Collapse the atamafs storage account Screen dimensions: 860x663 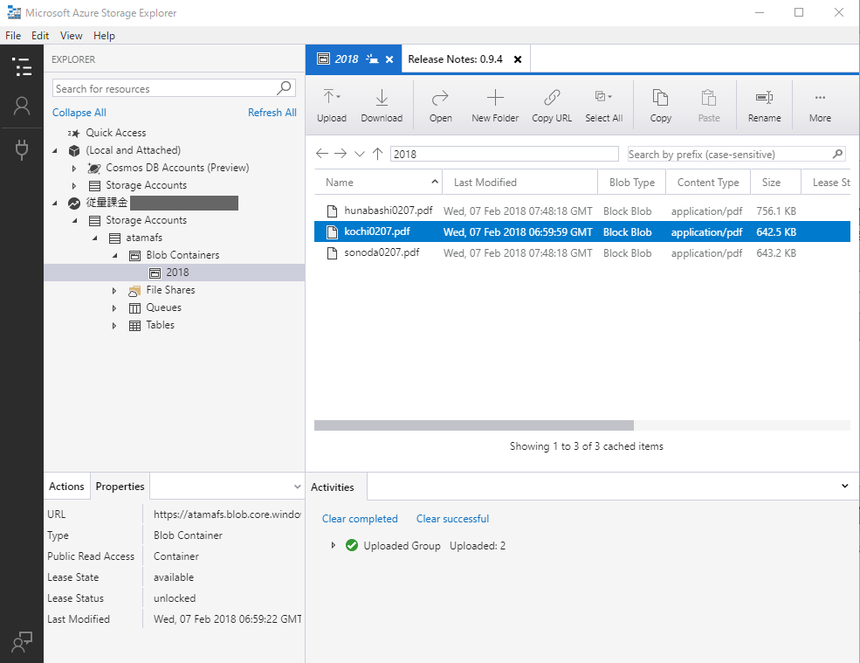(95, 238)
